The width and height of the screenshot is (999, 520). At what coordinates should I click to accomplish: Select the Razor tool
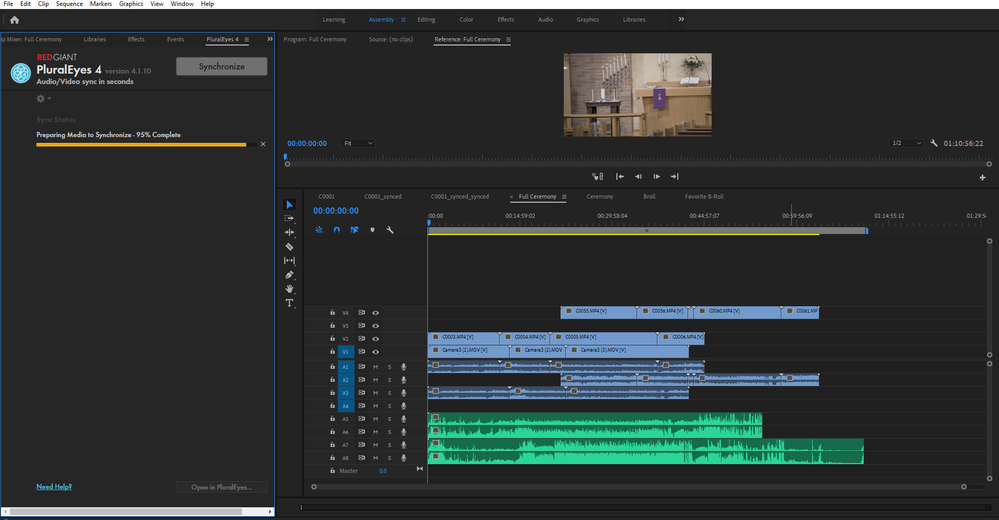tap(290, 246)
